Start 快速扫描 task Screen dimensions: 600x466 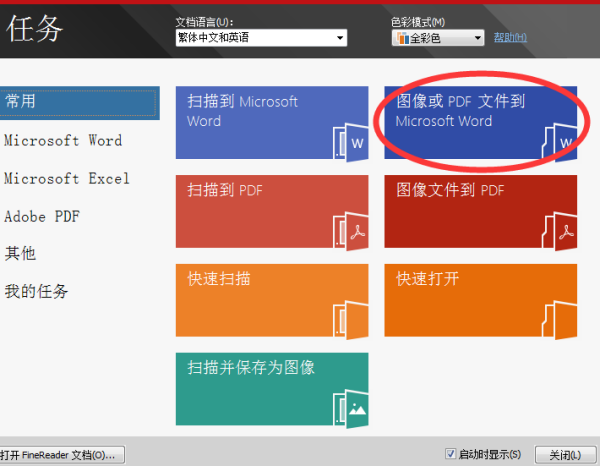point(272,300)
